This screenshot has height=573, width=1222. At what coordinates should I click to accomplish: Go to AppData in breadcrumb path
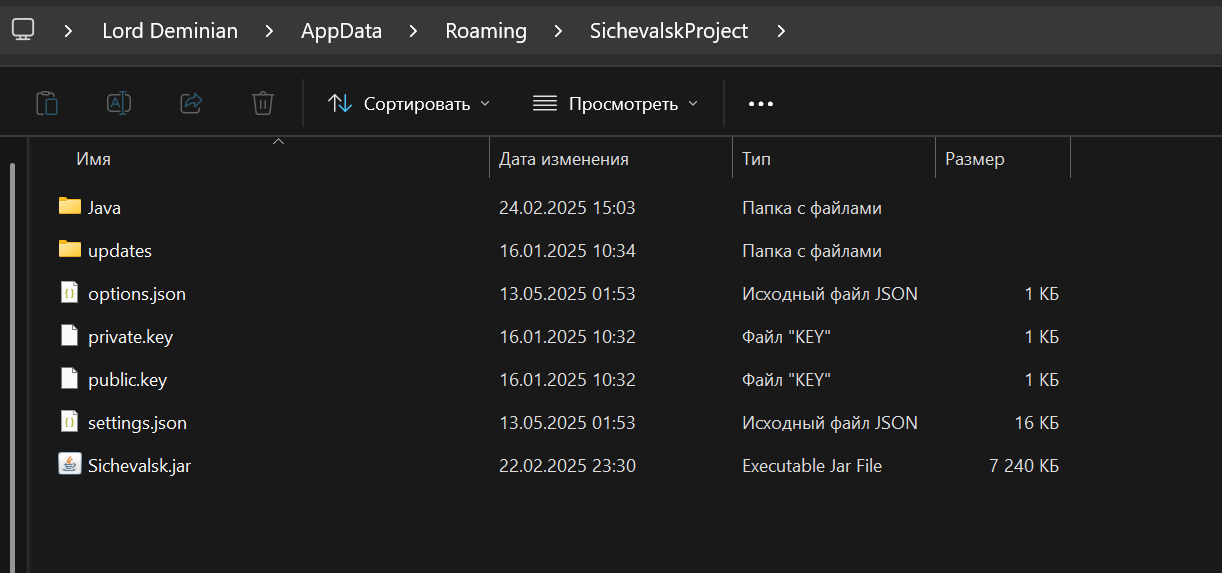click(341, 31)
